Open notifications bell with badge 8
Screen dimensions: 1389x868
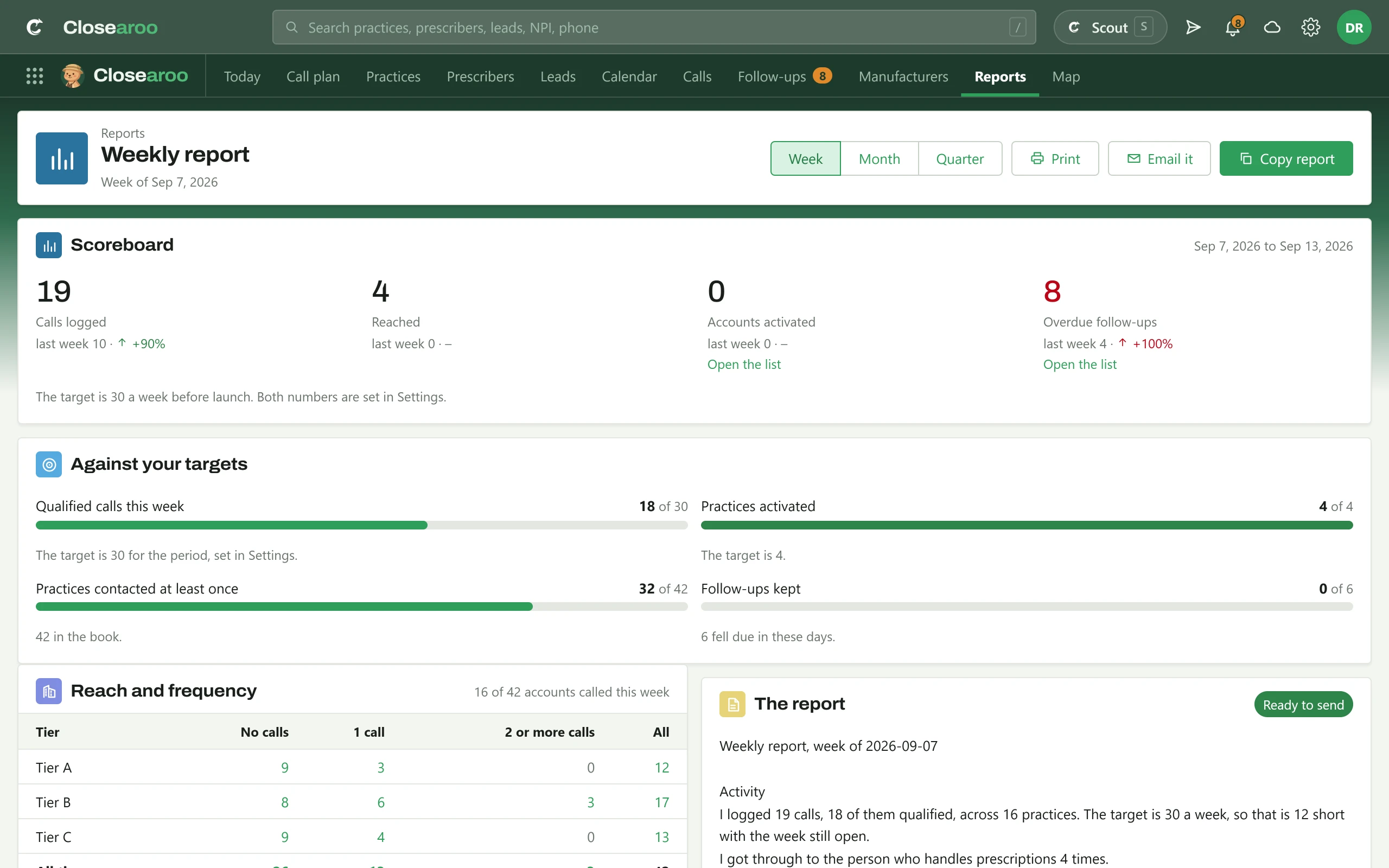tap(1233, 27)
